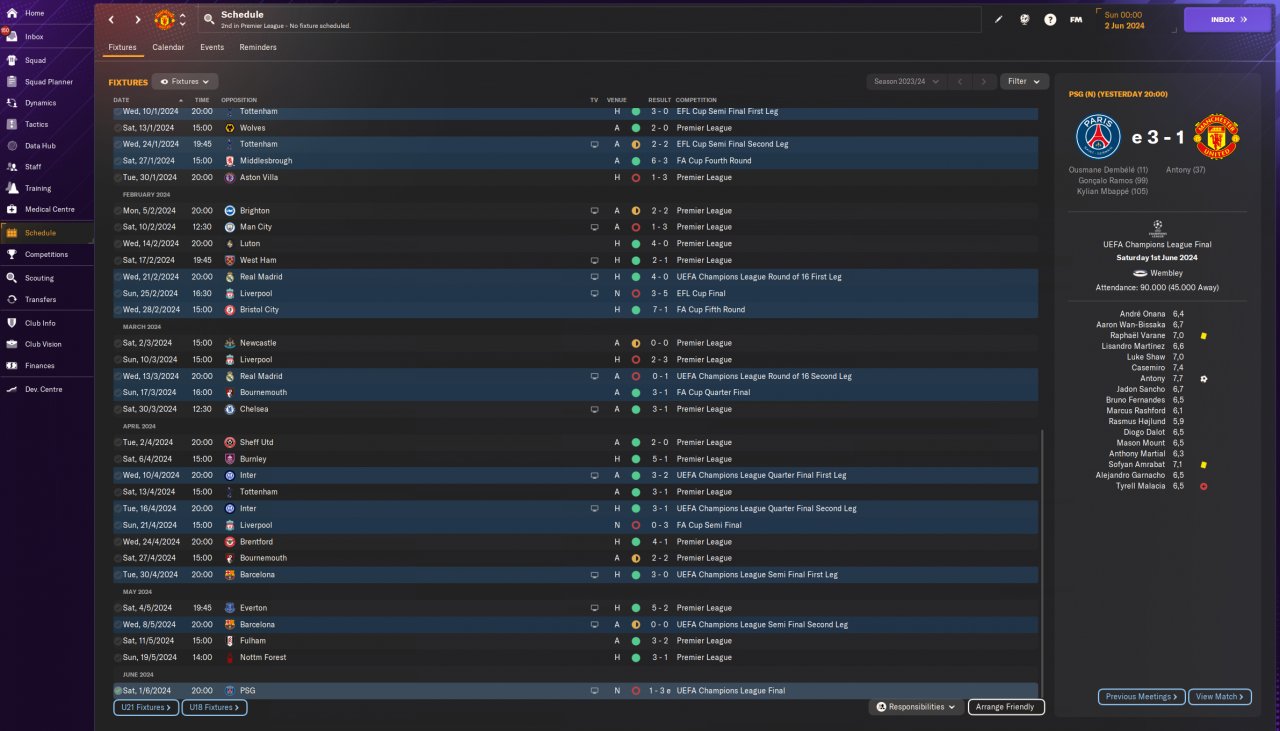Open Training from the sidebar
1280x731 pixels.
46,188
